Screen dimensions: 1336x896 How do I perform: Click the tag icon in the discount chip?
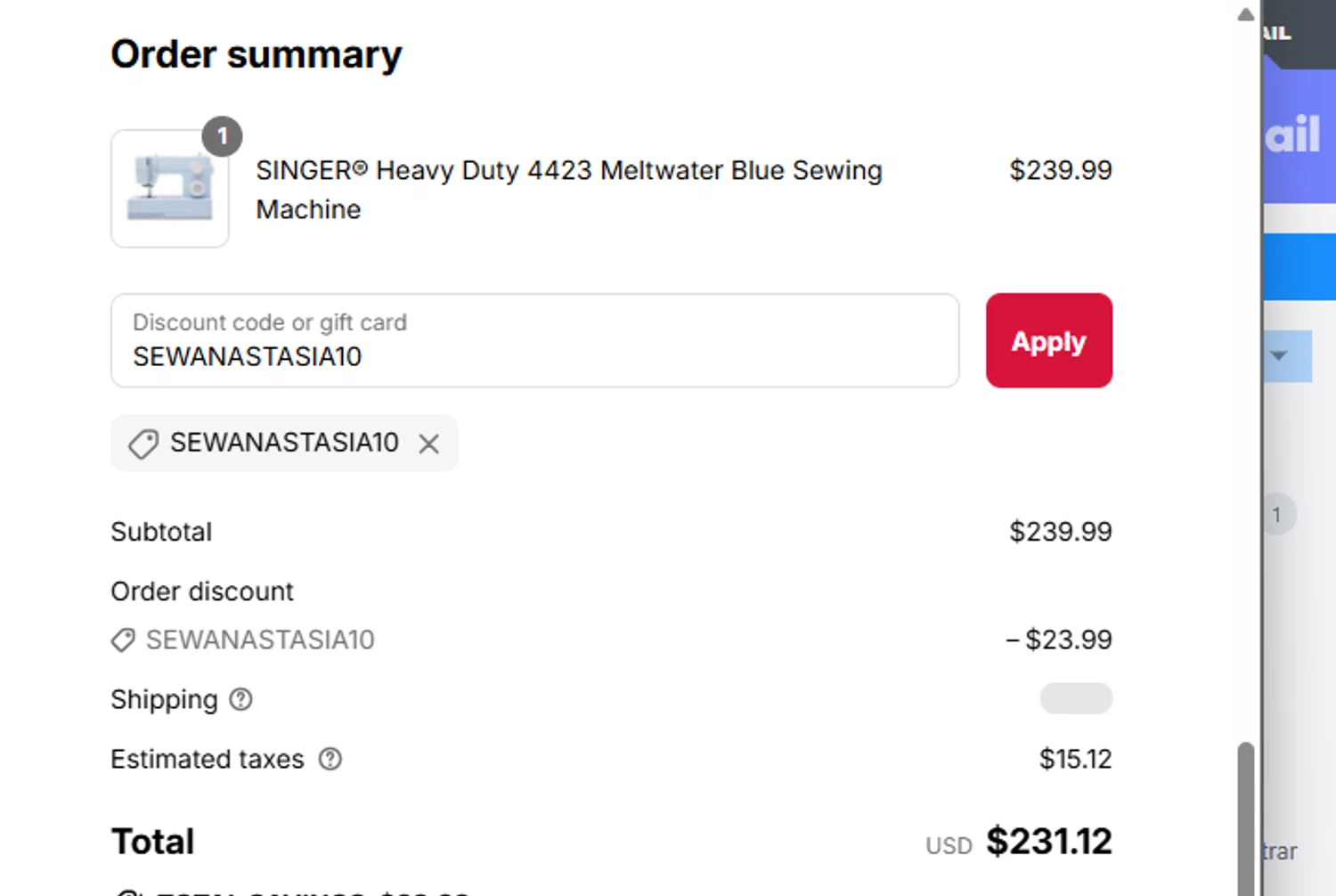pos(143,444)
